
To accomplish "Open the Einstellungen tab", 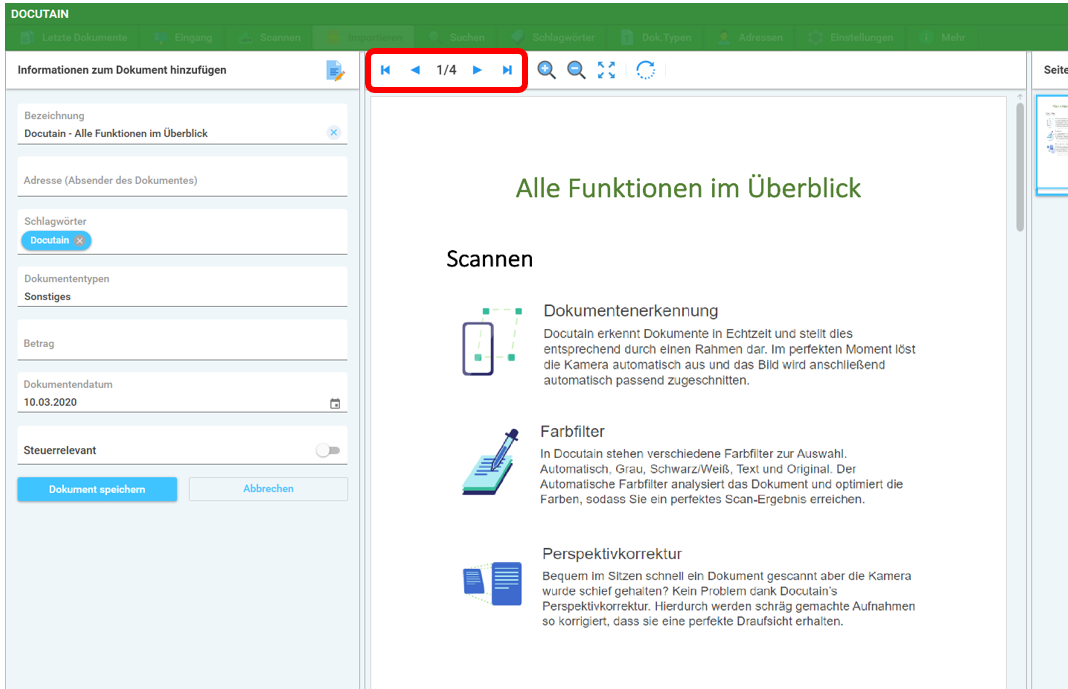I will click(x=851, y=37).
